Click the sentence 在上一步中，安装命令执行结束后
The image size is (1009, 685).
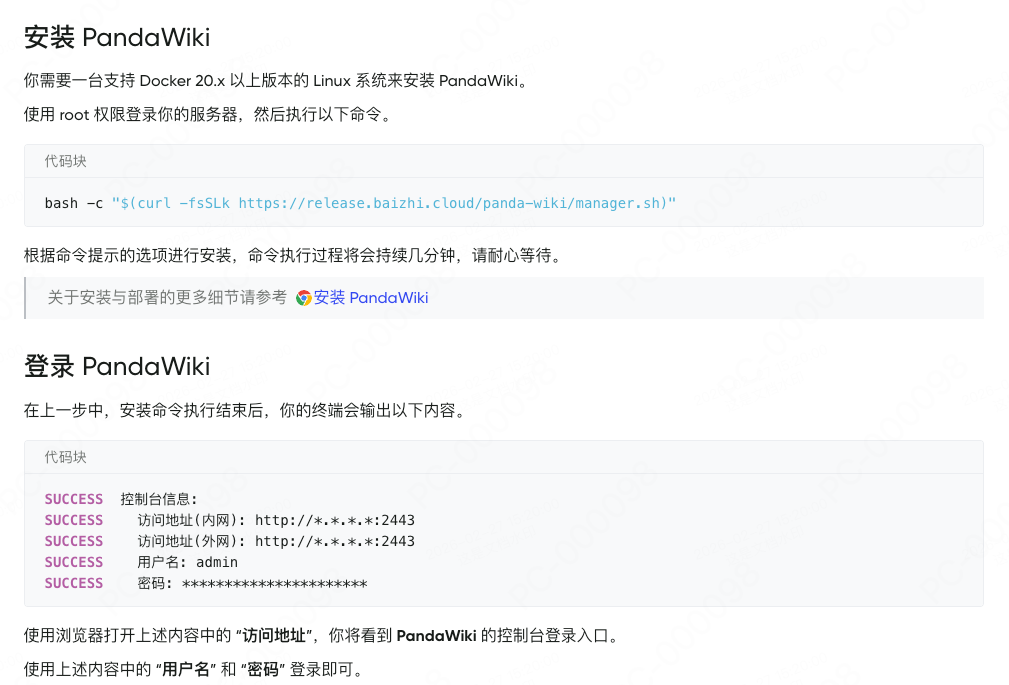pos(245,410)
